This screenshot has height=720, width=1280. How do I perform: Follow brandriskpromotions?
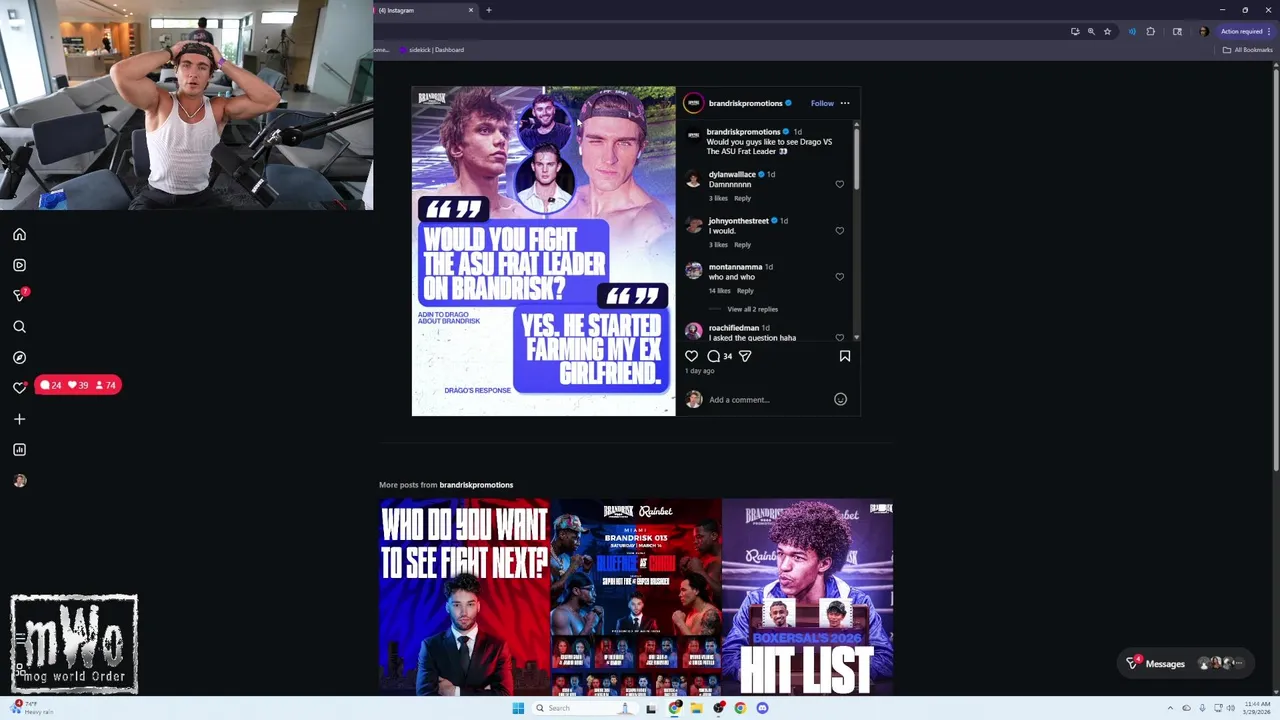tap(822, 103)
